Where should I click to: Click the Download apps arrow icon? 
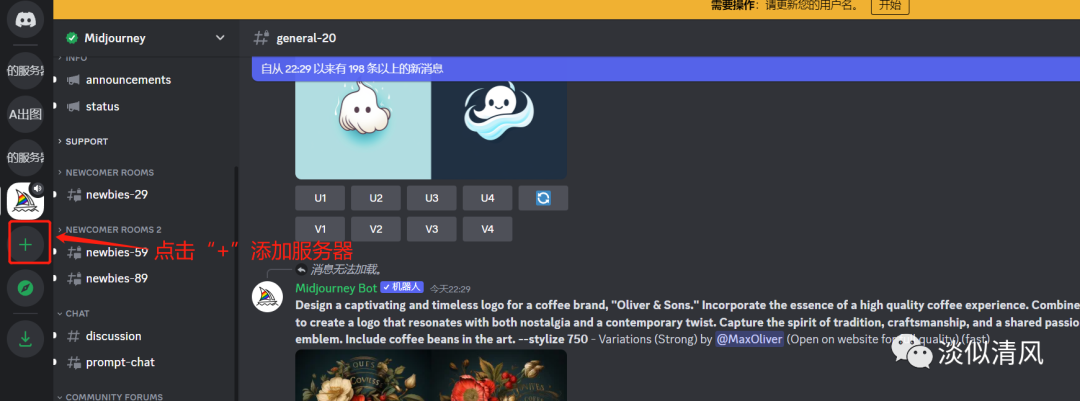tap(26, 340)
